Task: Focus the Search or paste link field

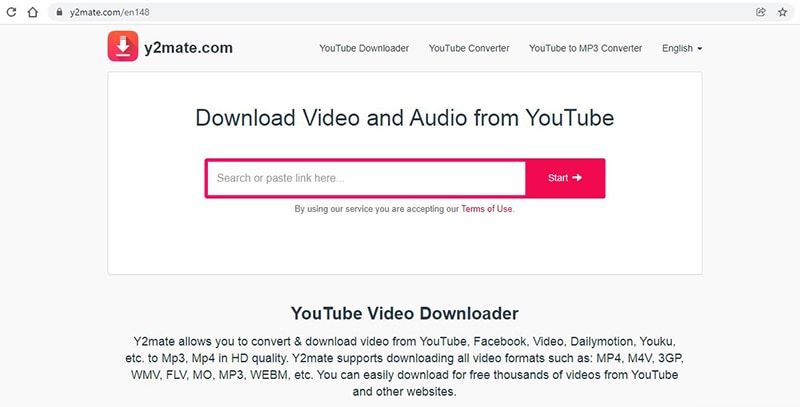Action: coord(366,178)
